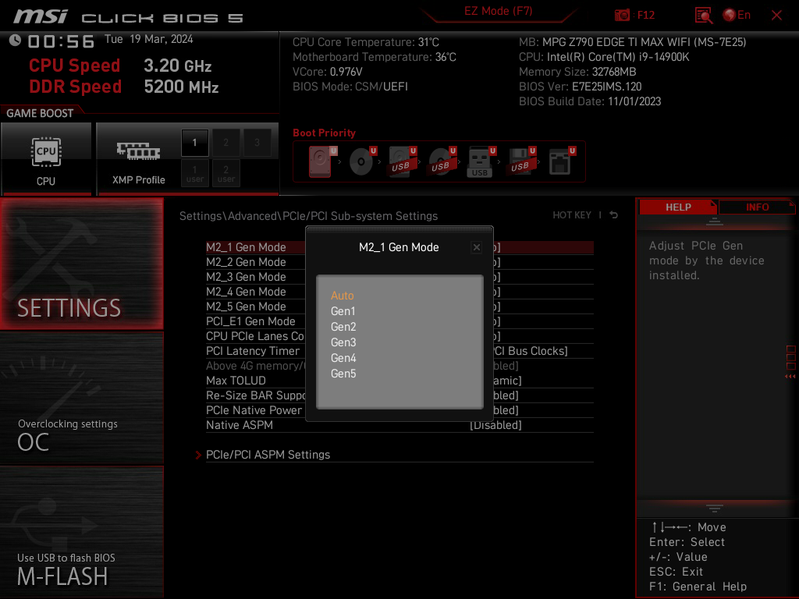The height and width of the screenshot is (599, 799).
Task: Change language via En globe icon
Action: (736, 15)
